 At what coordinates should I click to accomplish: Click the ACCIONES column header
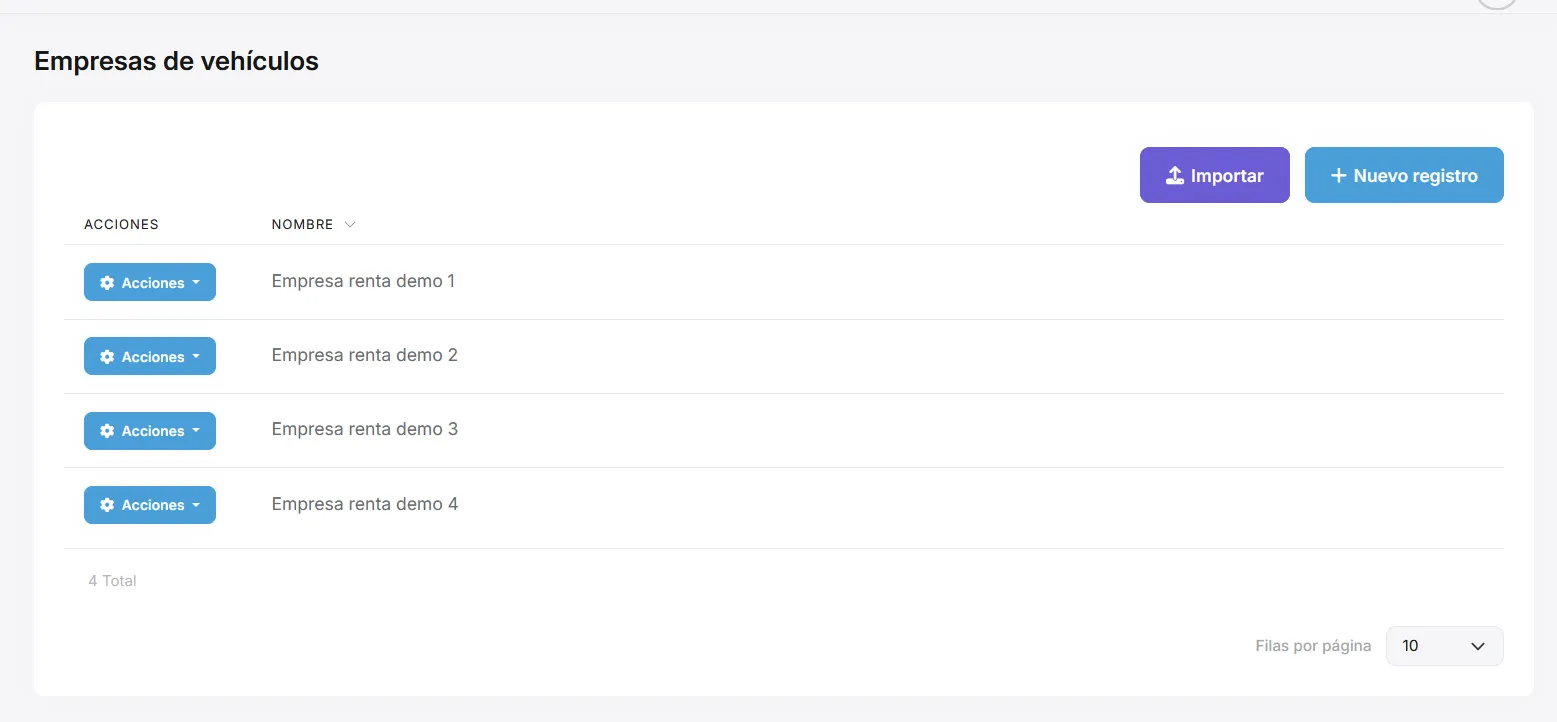point(121,225)
